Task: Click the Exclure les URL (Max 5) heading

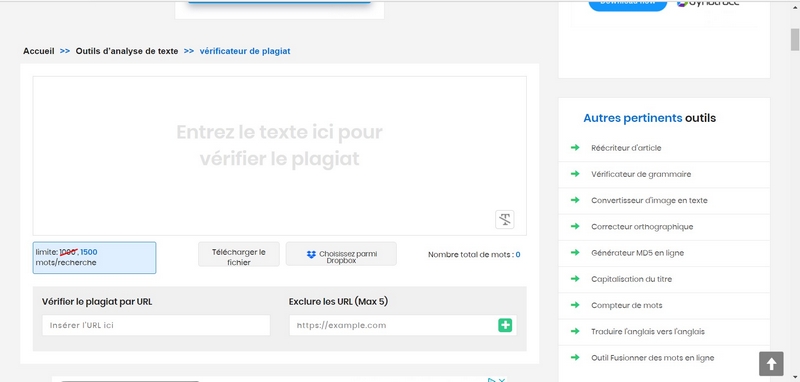Action: (x=338, y=301)
